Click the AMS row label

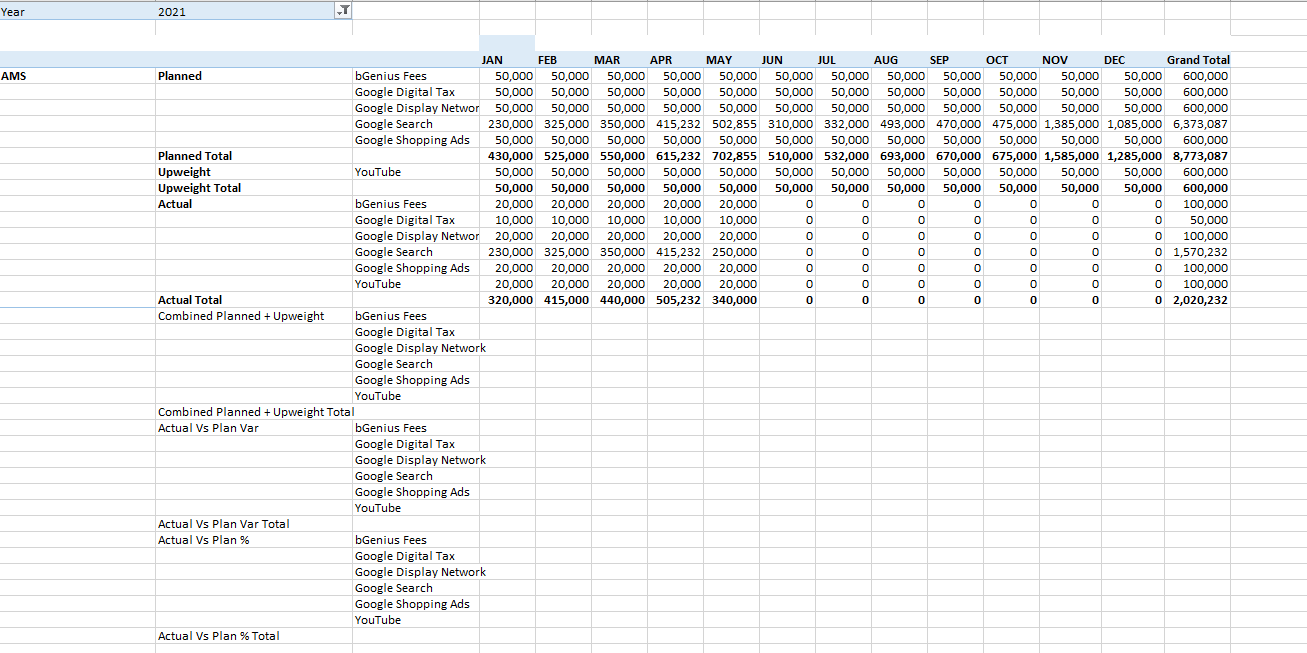(14, 76)
